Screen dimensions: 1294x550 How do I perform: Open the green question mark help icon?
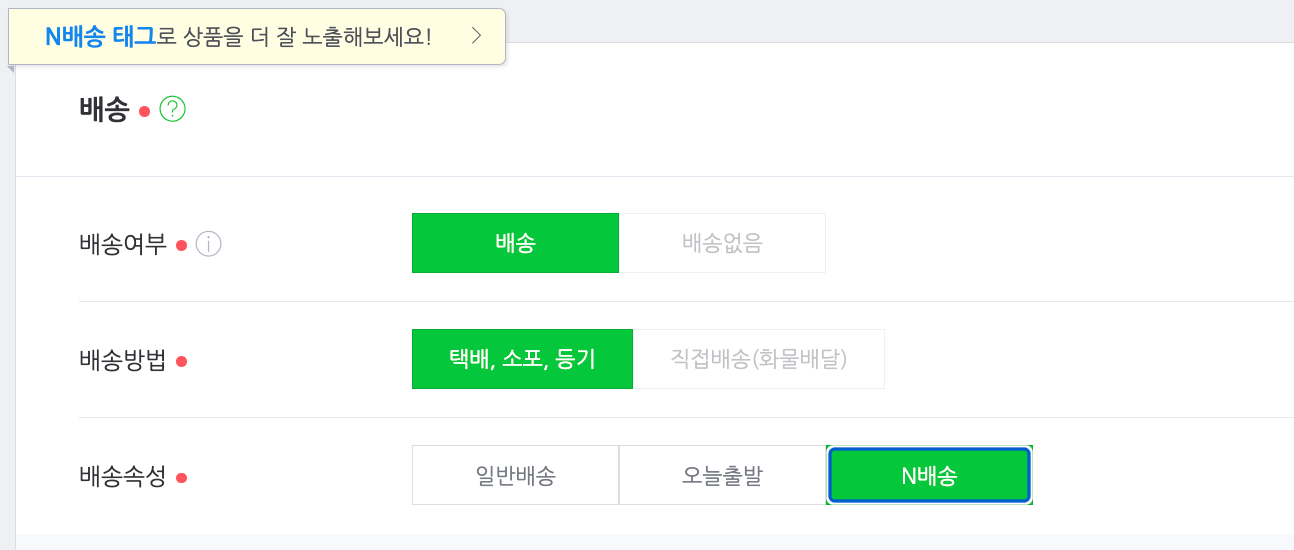pyautogui.click(x=173, y=109)
